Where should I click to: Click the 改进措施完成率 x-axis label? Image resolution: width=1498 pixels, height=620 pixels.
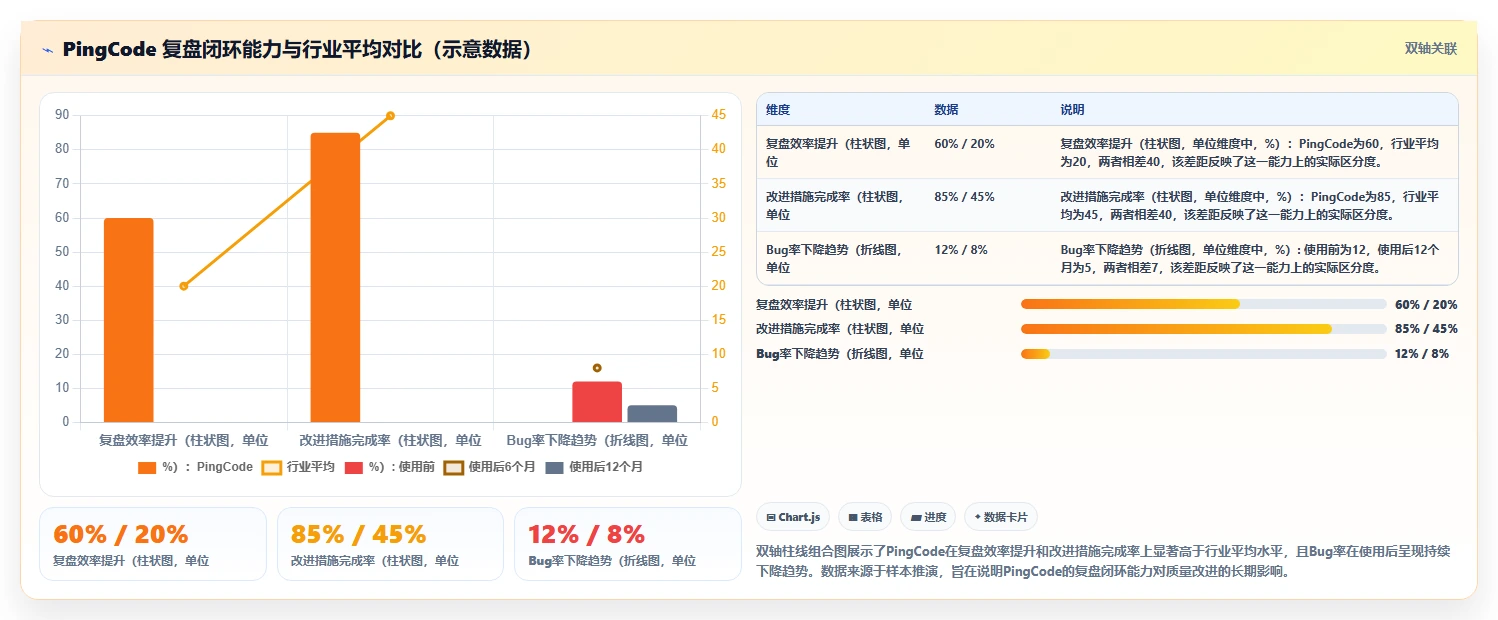(x=390, y=440)
